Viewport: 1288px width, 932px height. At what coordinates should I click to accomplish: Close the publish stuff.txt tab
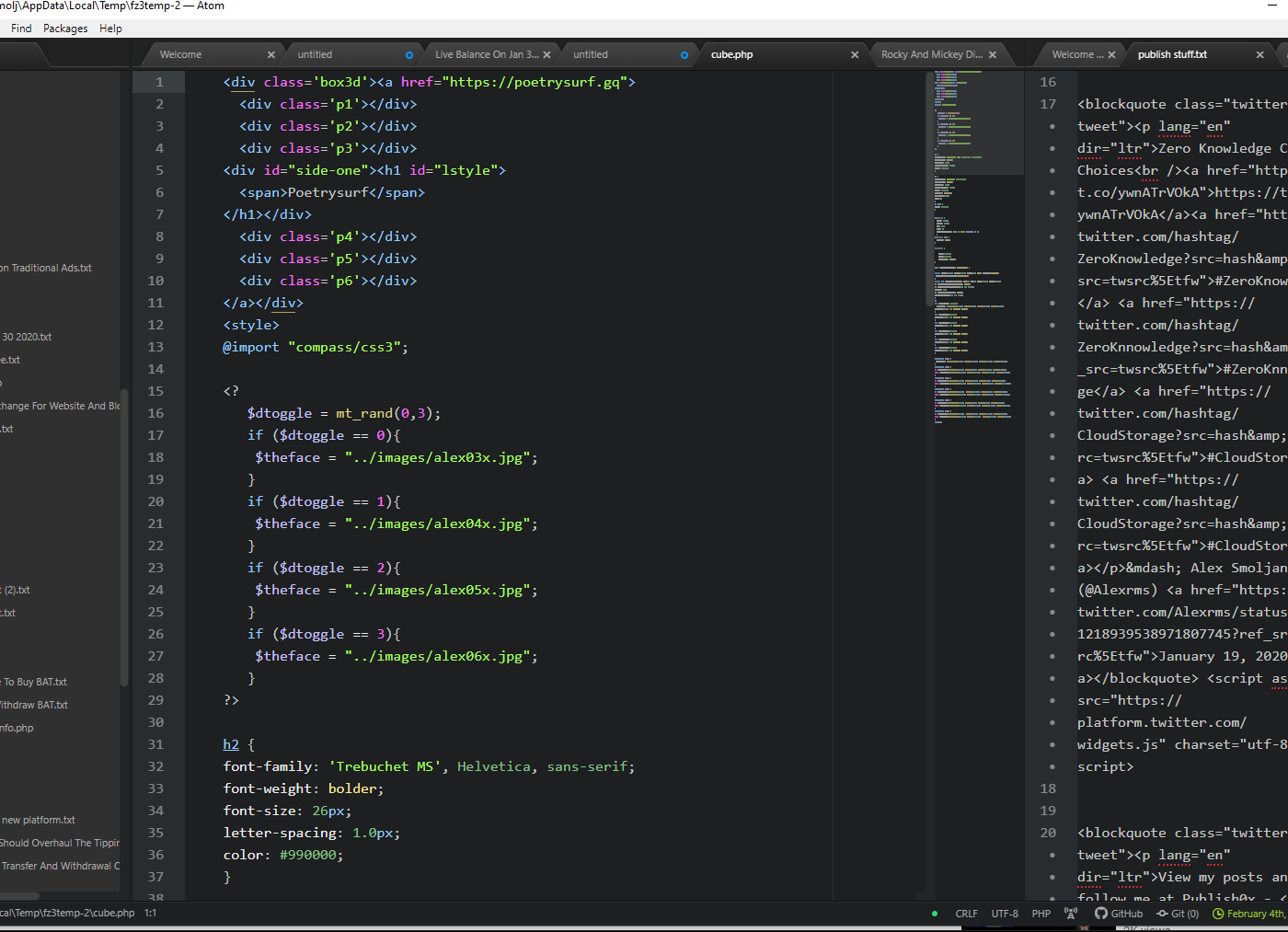1260,55
